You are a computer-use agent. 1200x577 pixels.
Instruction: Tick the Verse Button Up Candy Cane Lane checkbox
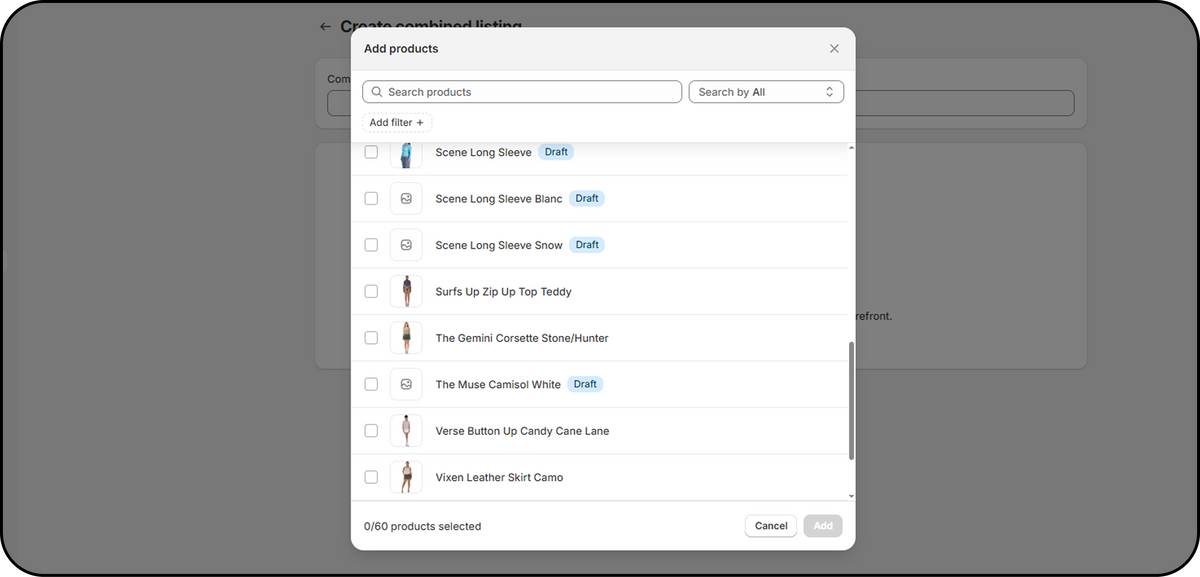coord(371,431)
